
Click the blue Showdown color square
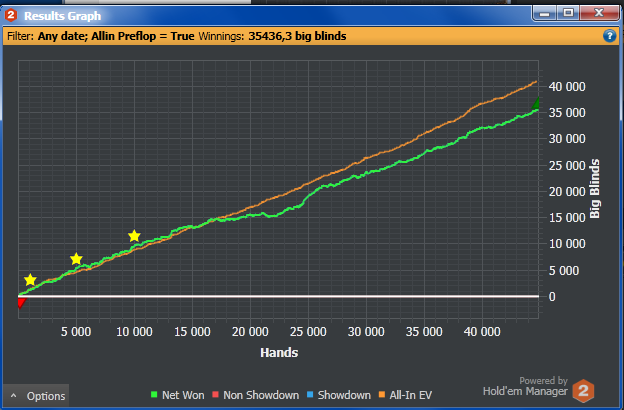[x=310, y=395]
